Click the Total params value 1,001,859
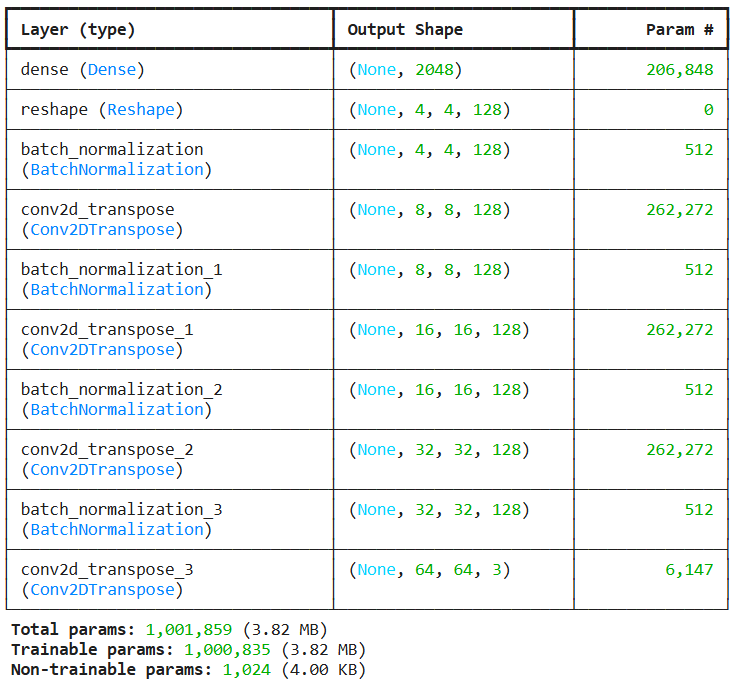This screenshot has height=688, width=743. point(188,630)
